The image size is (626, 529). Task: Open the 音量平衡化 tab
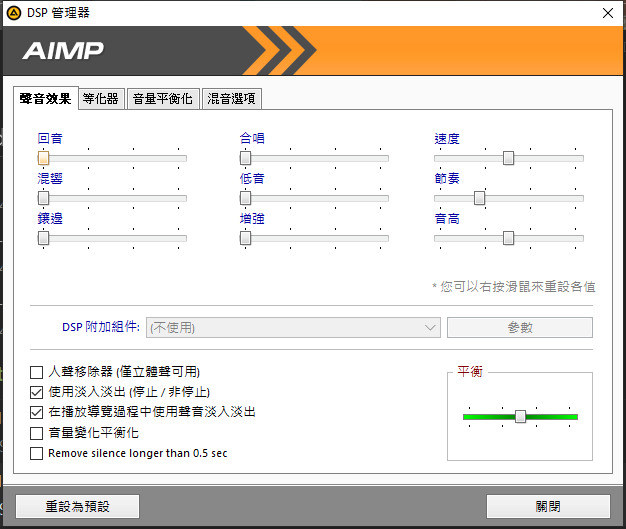pyautogui.click(x=163, y=99)
